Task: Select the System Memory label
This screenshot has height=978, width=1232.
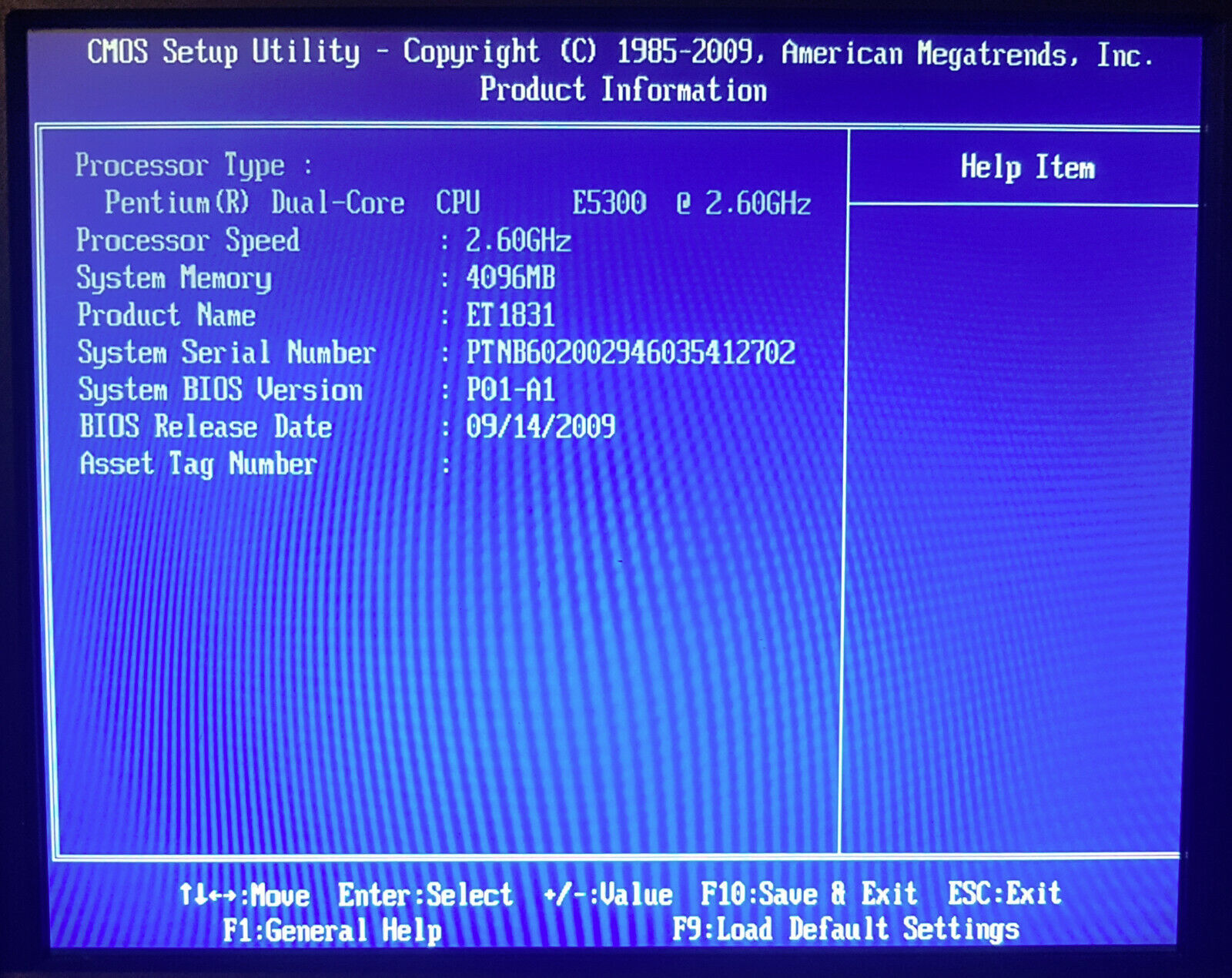Action: click(174, 278)
